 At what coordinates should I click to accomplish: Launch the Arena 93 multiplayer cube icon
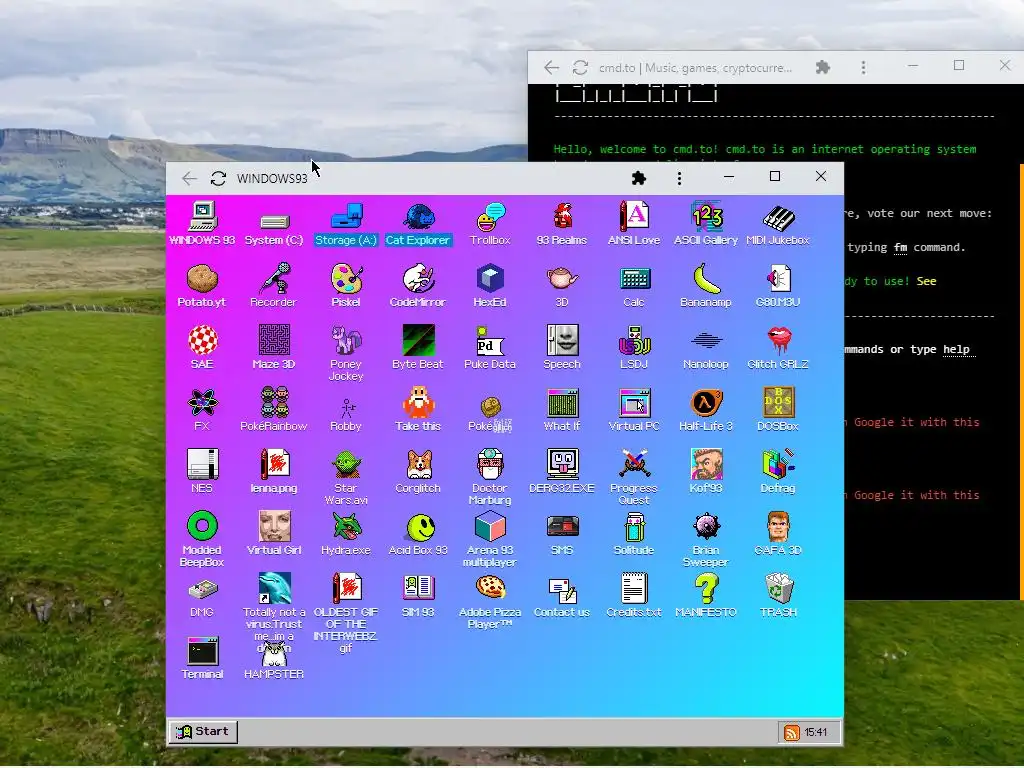coord(490,526)
